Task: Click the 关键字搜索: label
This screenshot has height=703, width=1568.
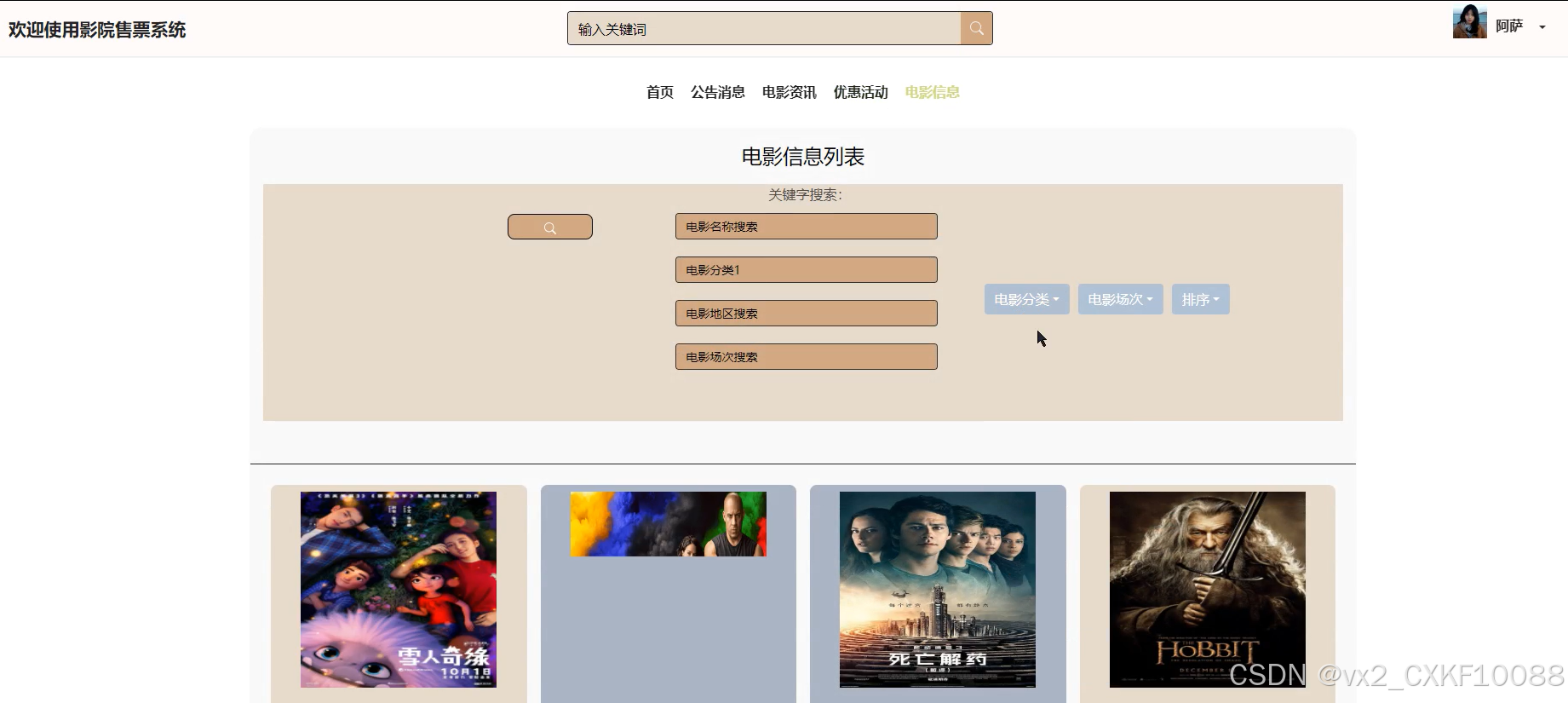Action: (805, 195)
